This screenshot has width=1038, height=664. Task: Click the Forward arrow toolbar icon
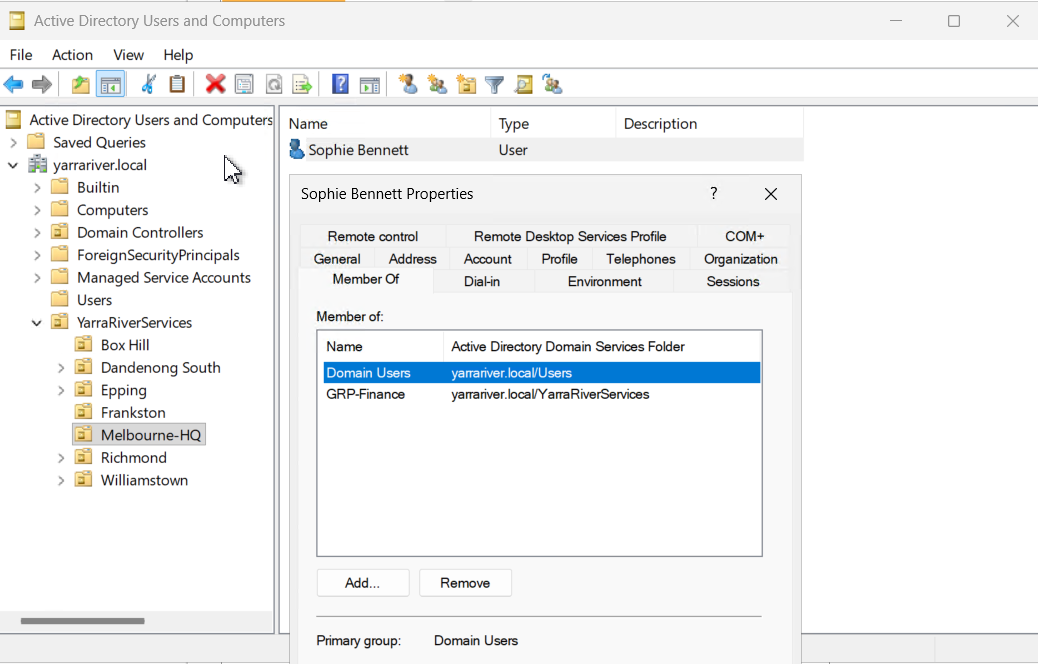click(x=42, y=84)
